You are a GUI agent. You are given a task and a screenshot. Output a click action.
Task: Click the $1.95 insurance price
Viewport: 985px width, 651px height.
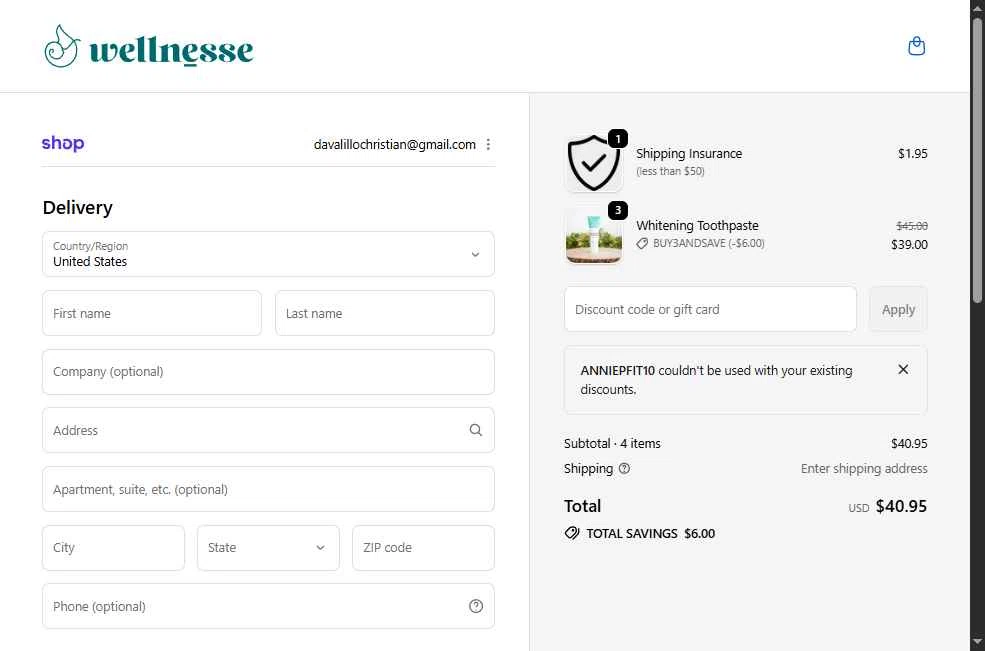912,153
